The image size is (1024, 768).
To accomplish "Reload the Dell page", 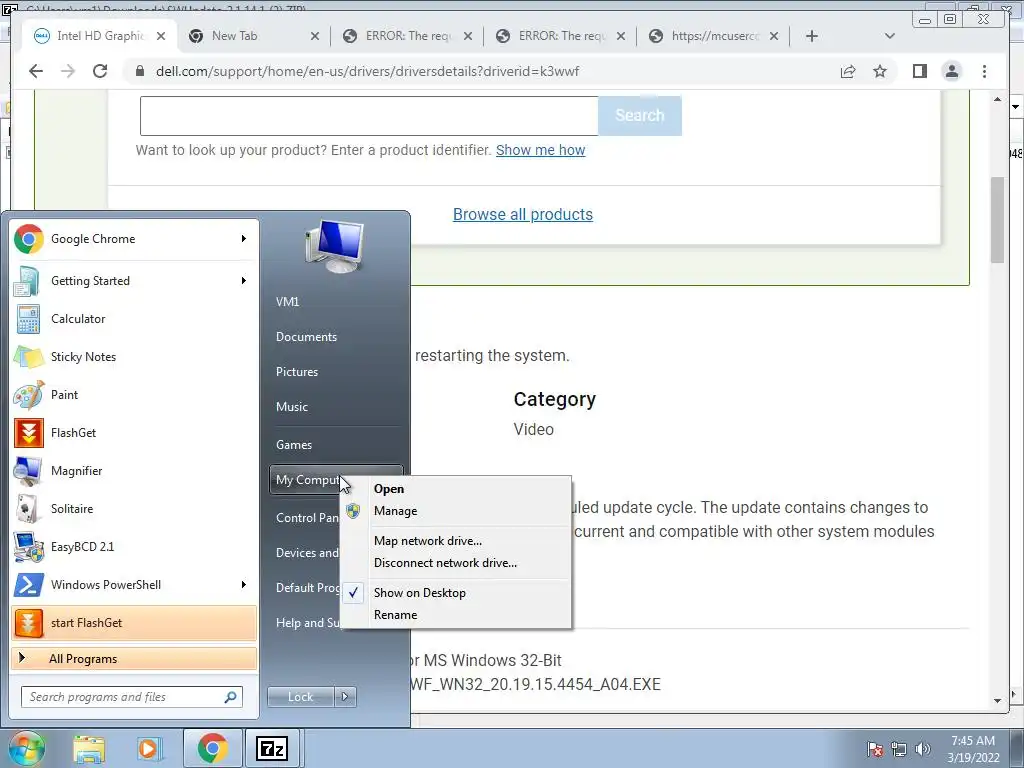I will (x=99, y=71).
